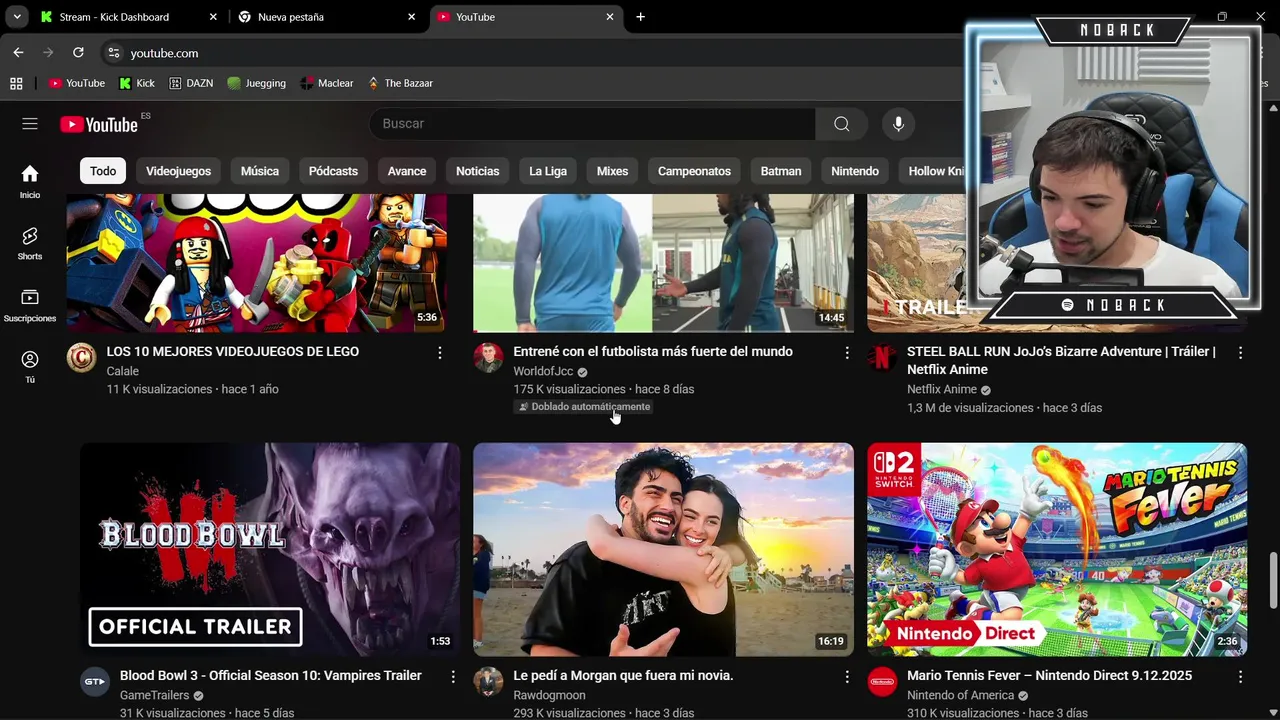Click title 'LOS 10 MEJORES VIDEOJUEGOS DE LEGO'

[x=233, y=352]
